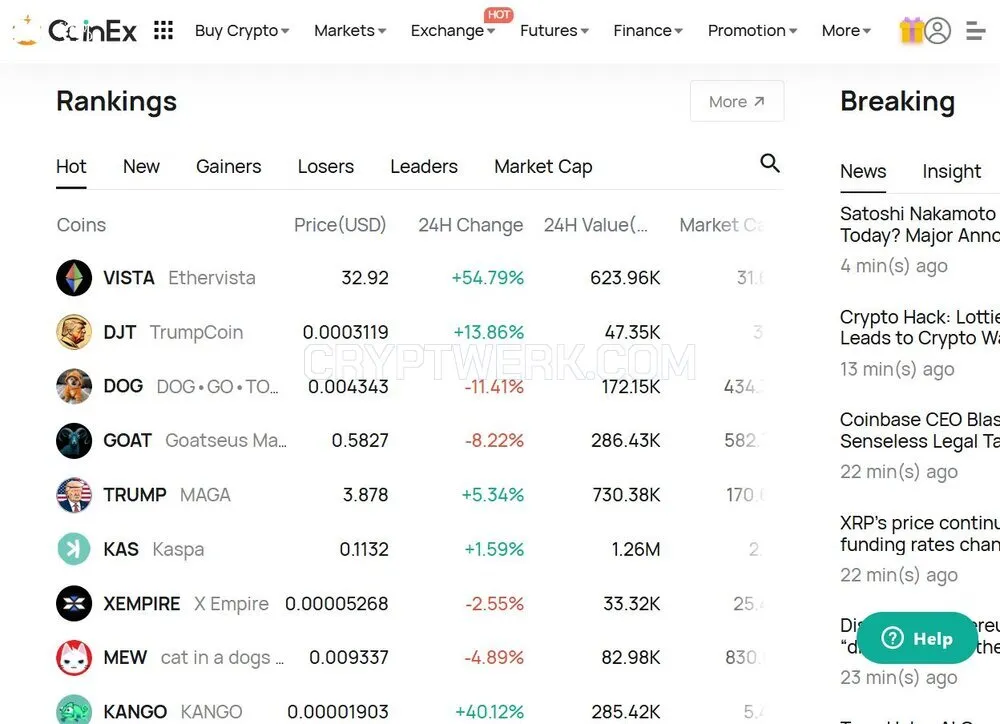Screen dimensions: 1000x724
Task: Click the MEW cat coin icon
Action: tap(74, 658)
